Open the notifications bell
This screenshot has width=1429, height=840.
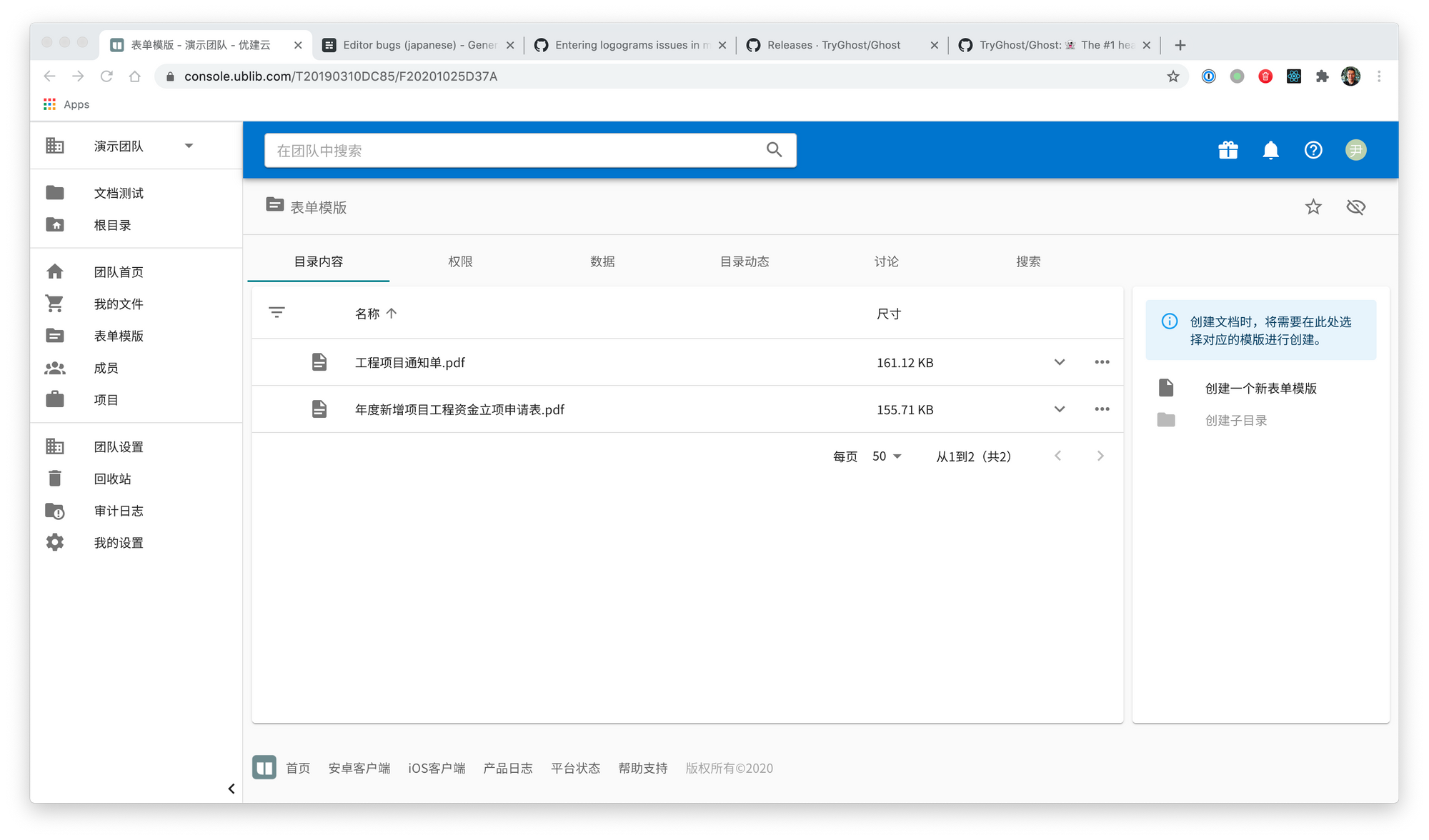click(1270, 150)
